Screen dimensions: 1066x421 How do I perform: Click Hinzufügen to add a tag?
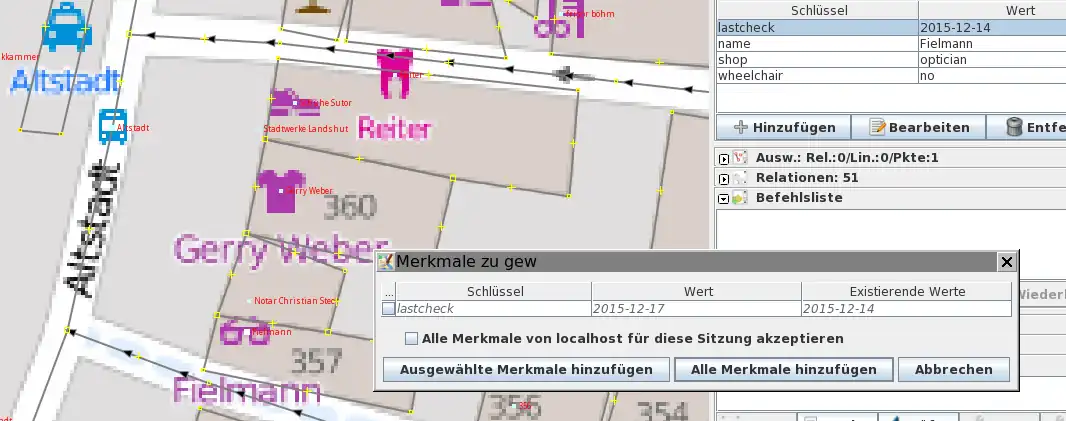click(783, 127)
